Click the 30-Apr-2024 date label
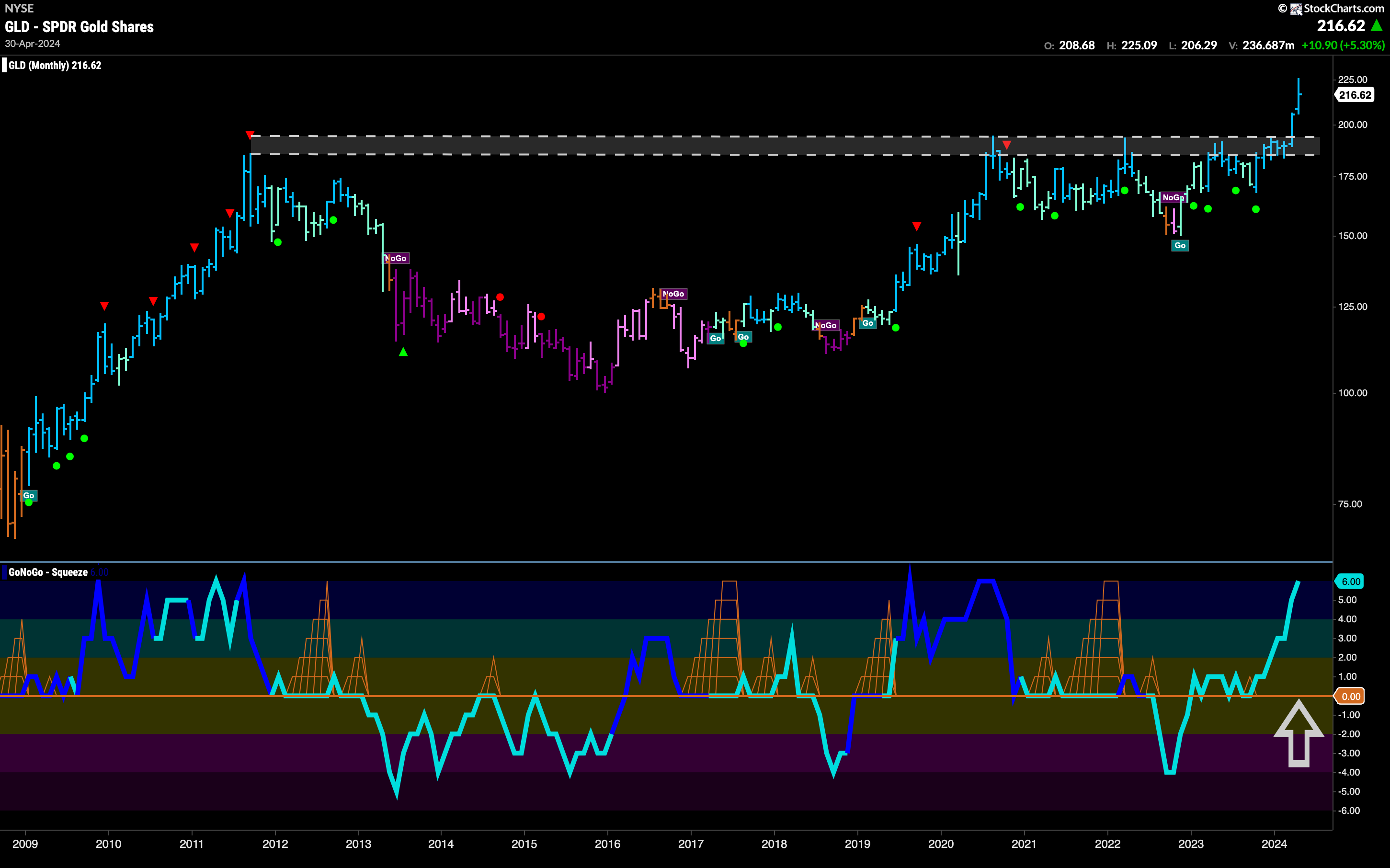Screen dimensions: 1390x868 pyautogui.click(x=32, y=44)
